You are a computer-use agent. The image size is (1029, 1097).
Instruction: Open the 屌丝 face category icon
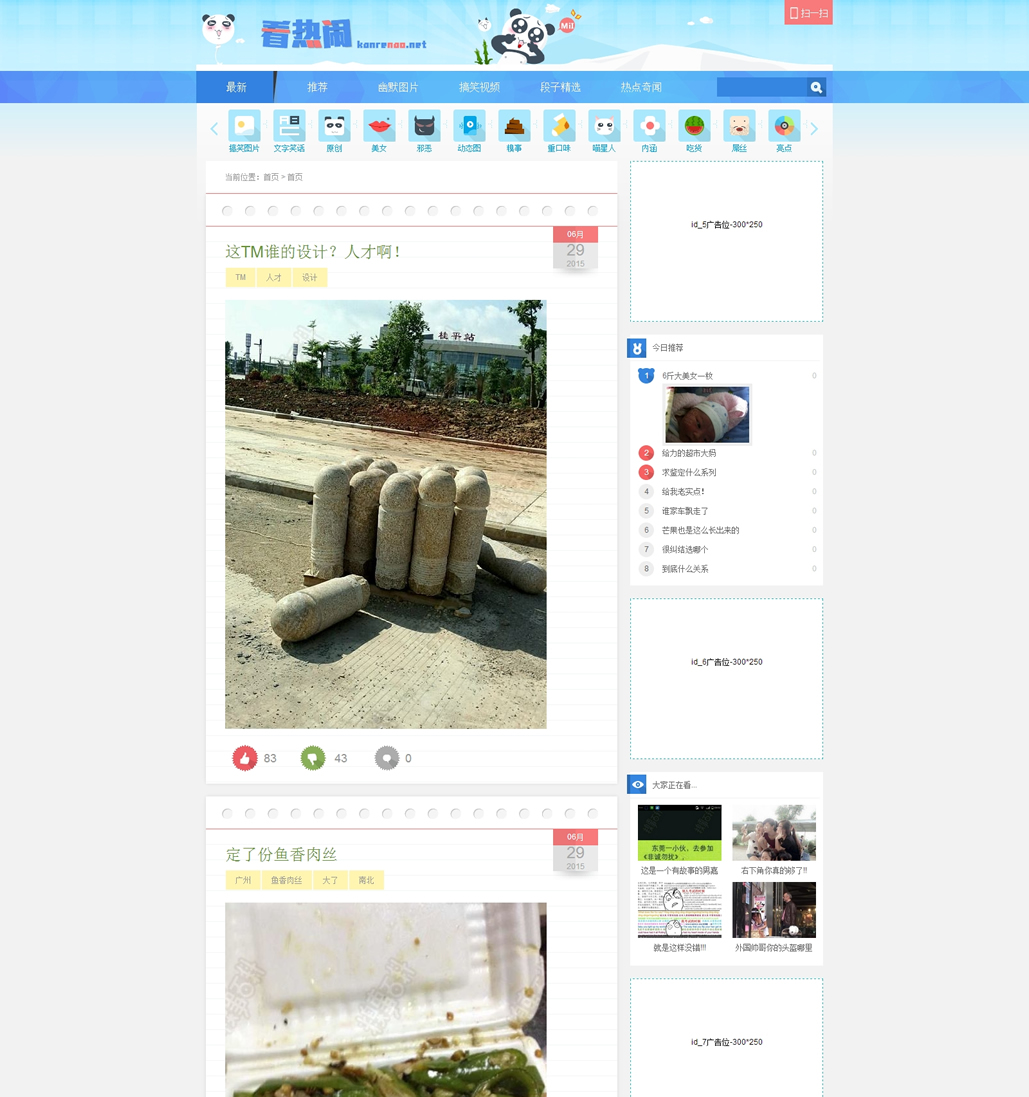[x=739, y=126]
